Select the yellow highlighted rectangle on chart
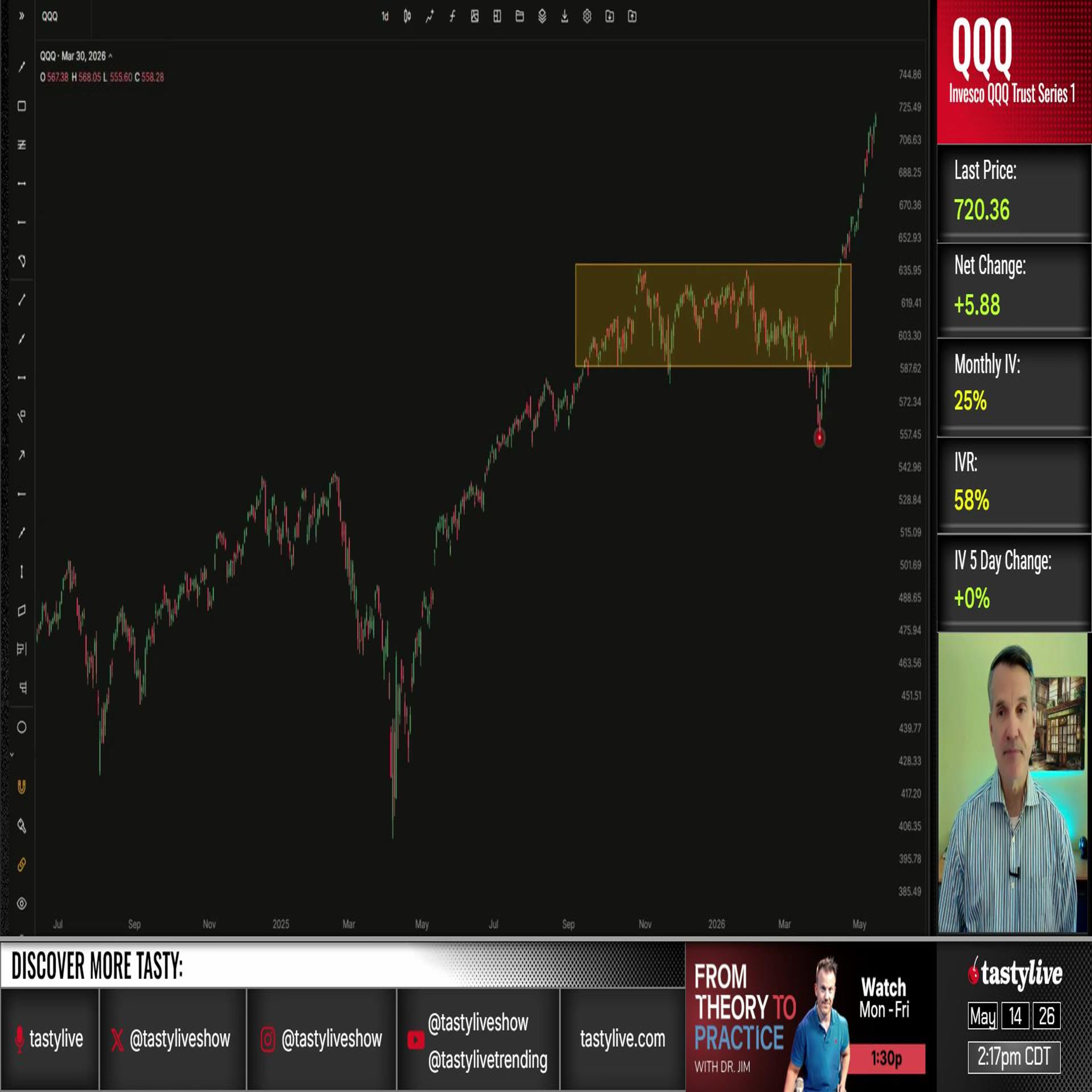 pyautogui.click(x=713, y=315)
